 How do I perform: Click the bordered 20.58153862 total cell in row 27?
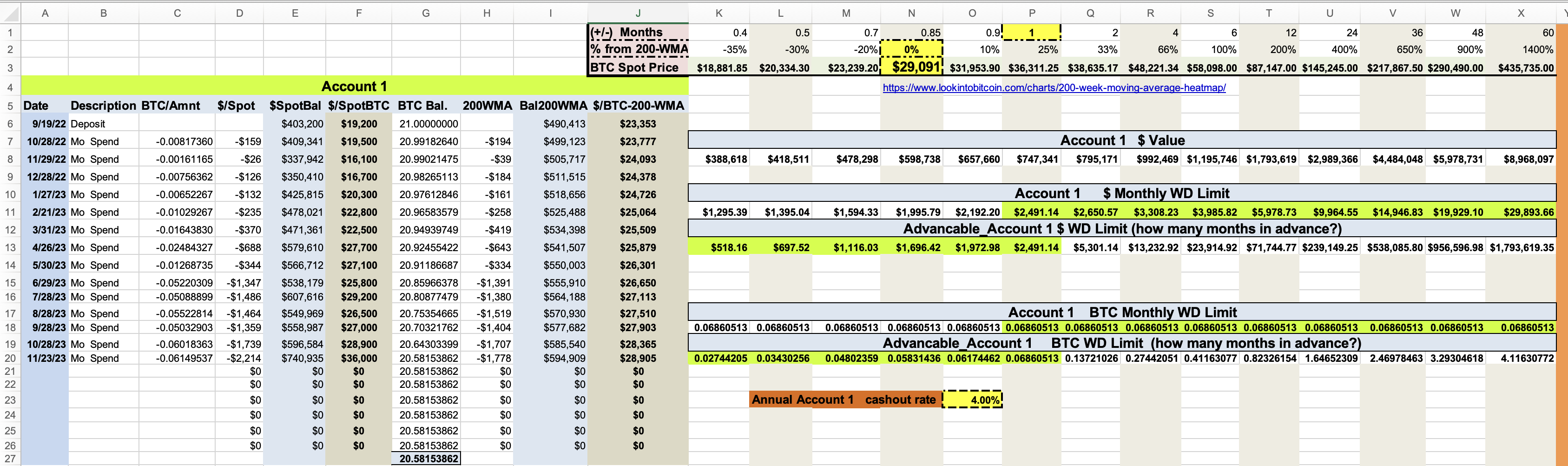(426, 459)
